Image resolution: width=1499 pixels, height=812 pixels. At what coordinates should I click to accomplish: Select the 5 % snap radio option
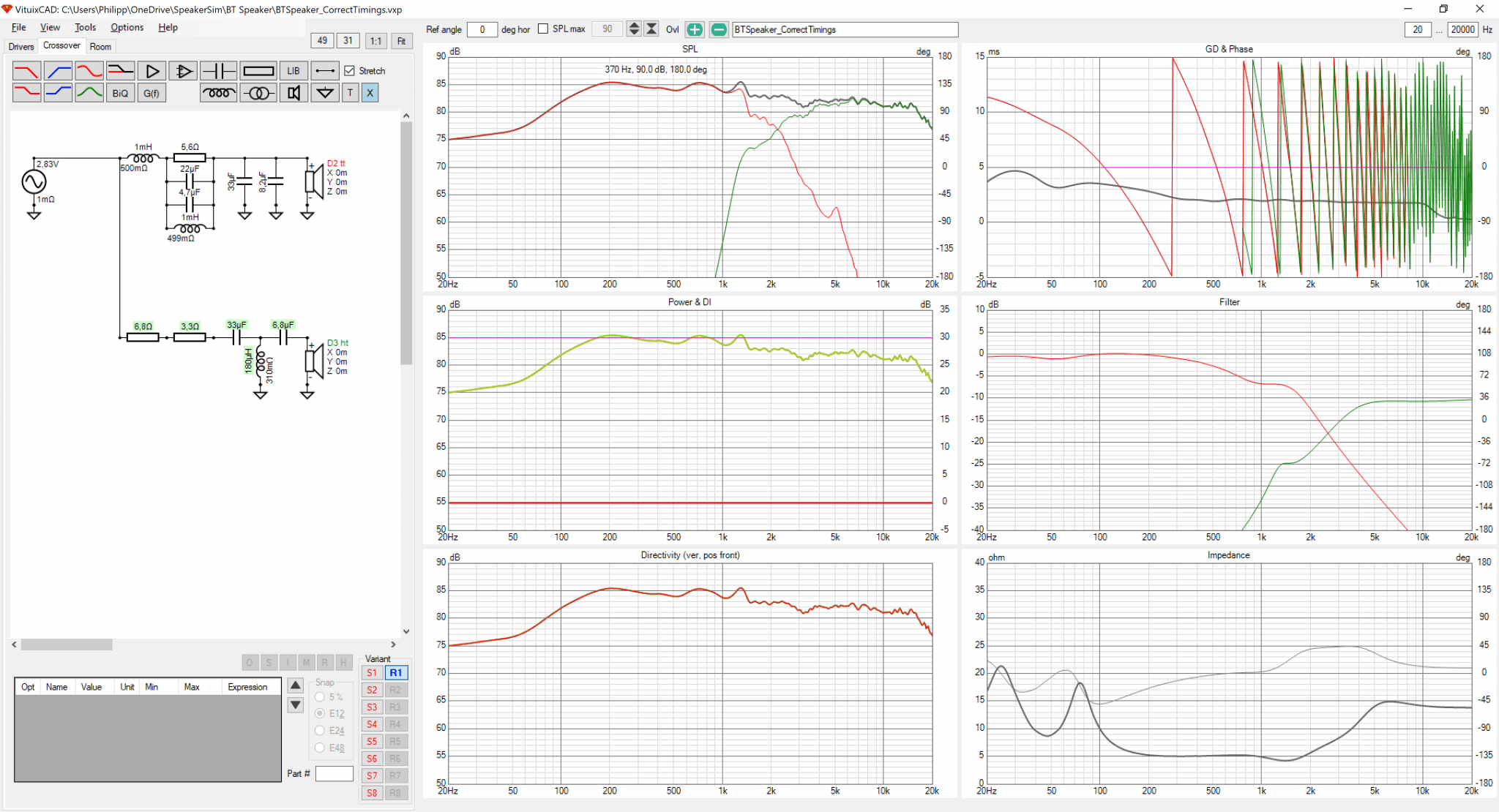pyautogui.click(x=320, y=697)
